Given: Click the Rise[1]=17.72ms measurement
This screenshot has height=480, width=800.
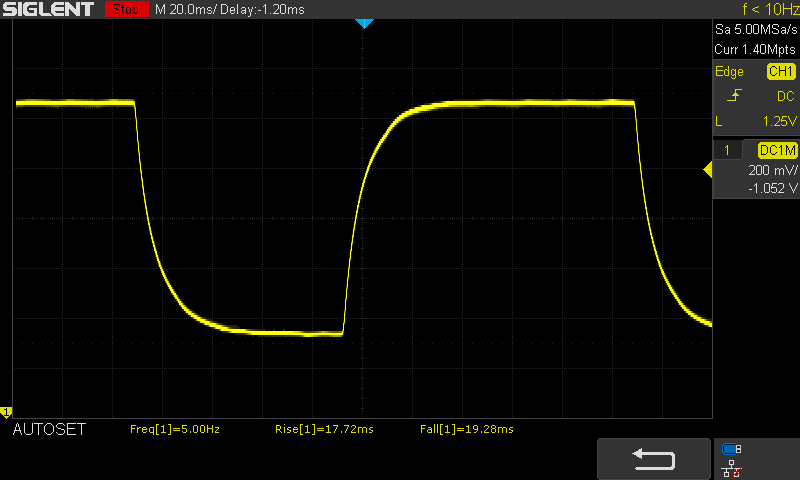Looking at the screenshot, I should [324, 430].
